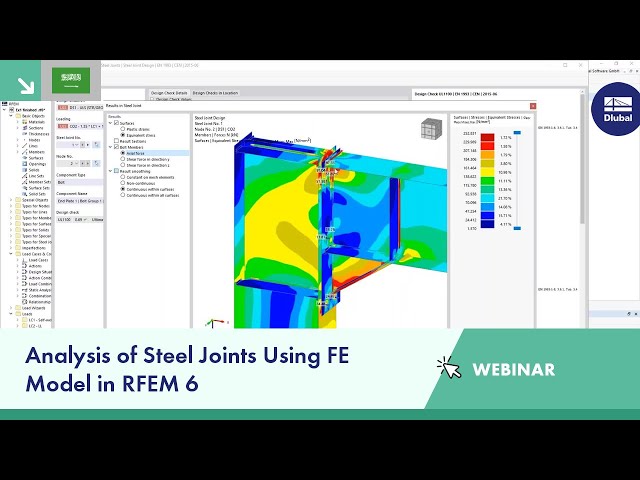640x480 pixels.
Task: Switch to the Design Checks in Location tab
Action: coord(215,93)
